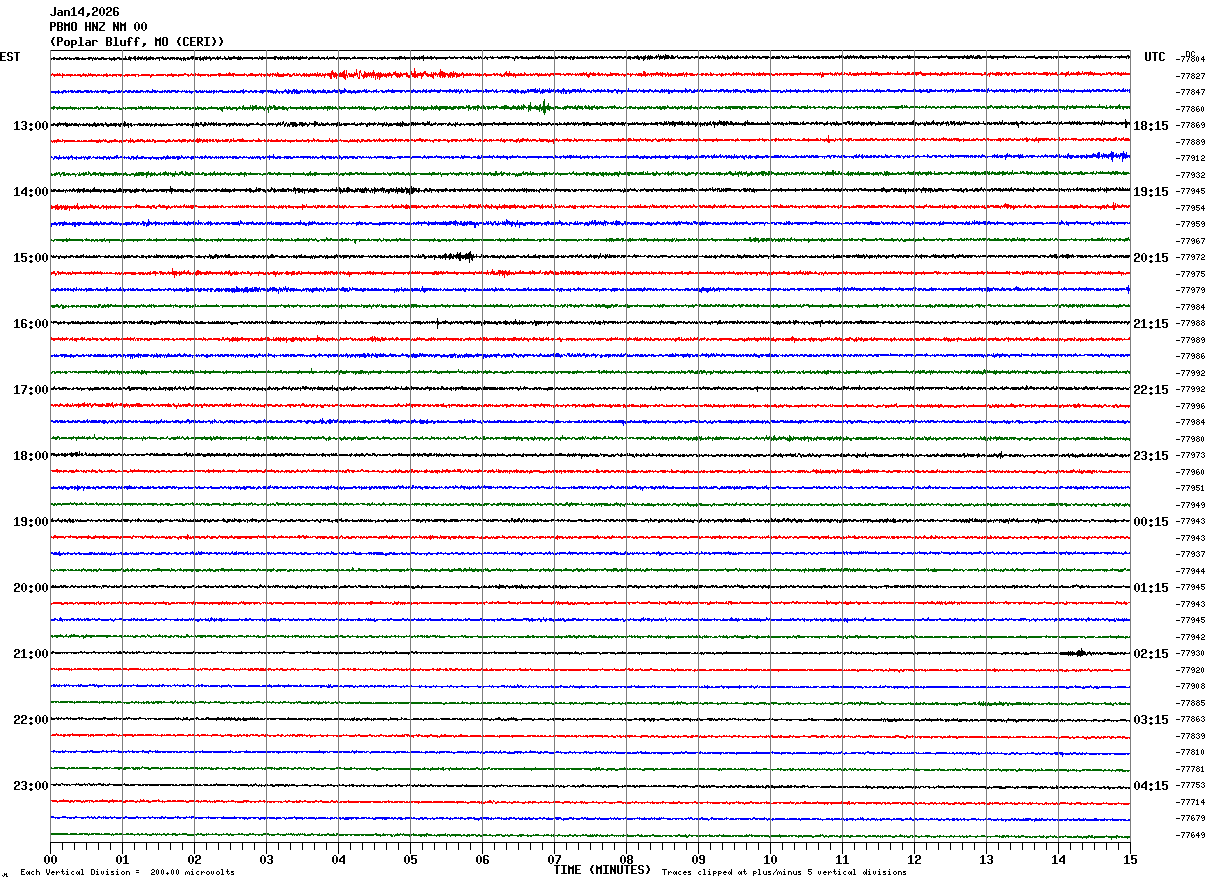Screen dimensions: 1210x886
Task: Select the DC offset value -77988
Action: coord(1190,323)
